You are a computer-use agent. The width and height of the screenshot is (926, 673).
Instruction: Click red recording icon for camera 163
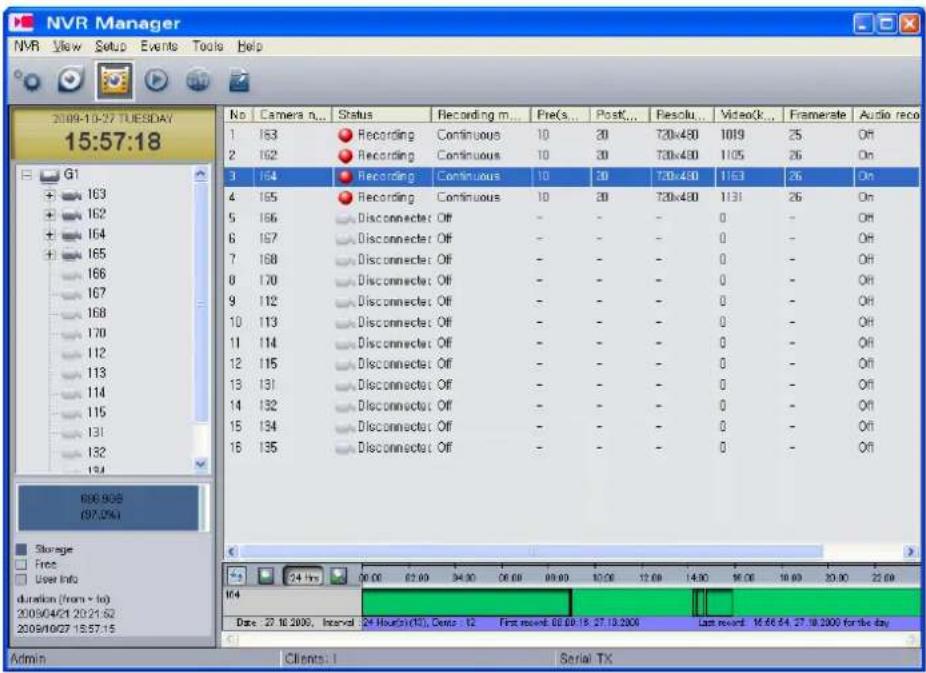pos(345,135)
